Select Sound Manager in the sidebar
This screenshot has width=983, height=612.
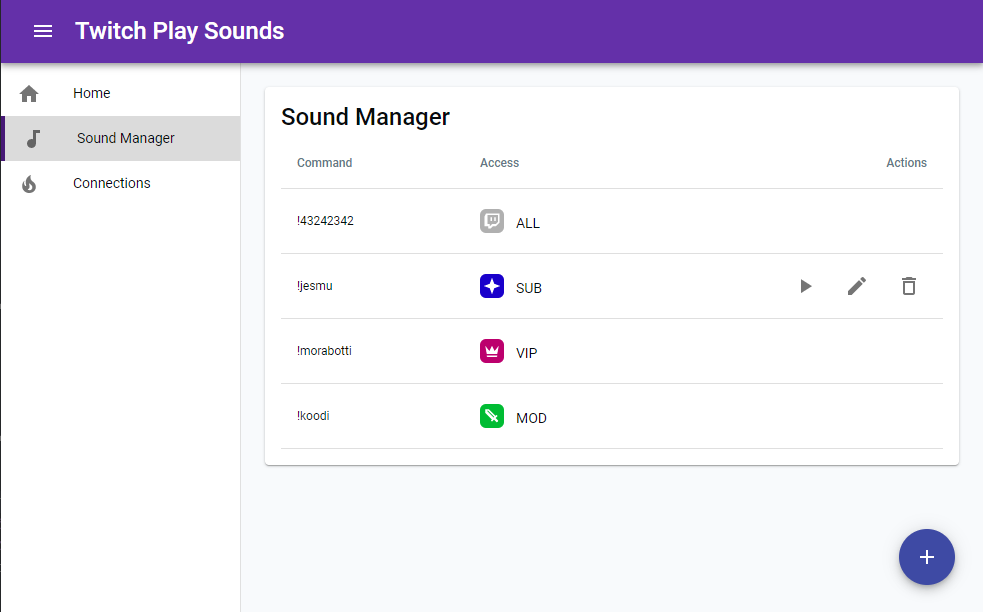click(126, 138)
